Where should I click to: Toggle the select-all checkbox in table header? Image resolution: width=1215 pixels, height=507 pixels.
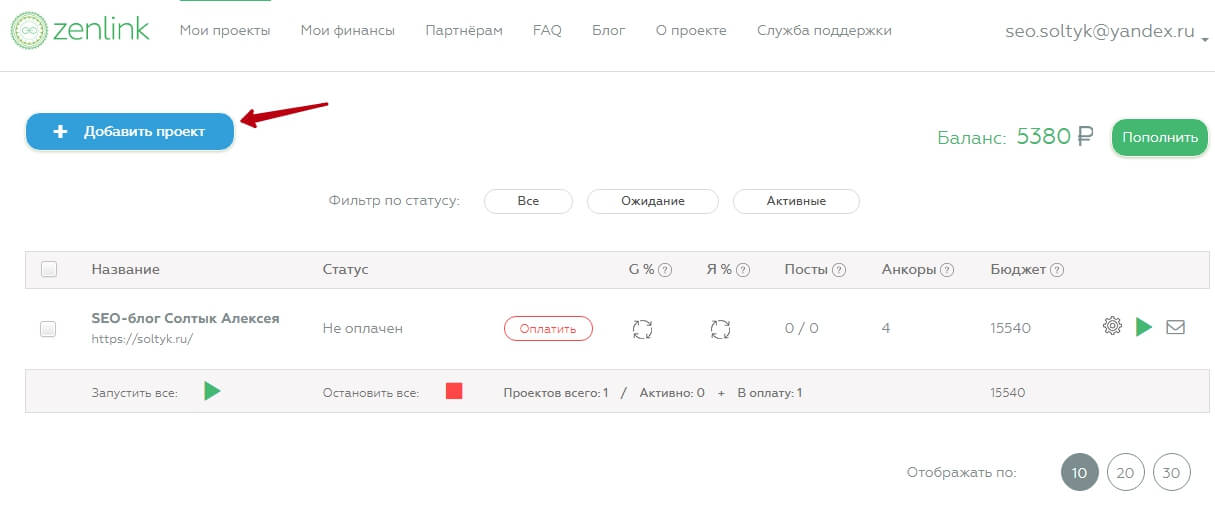(49, 269)
